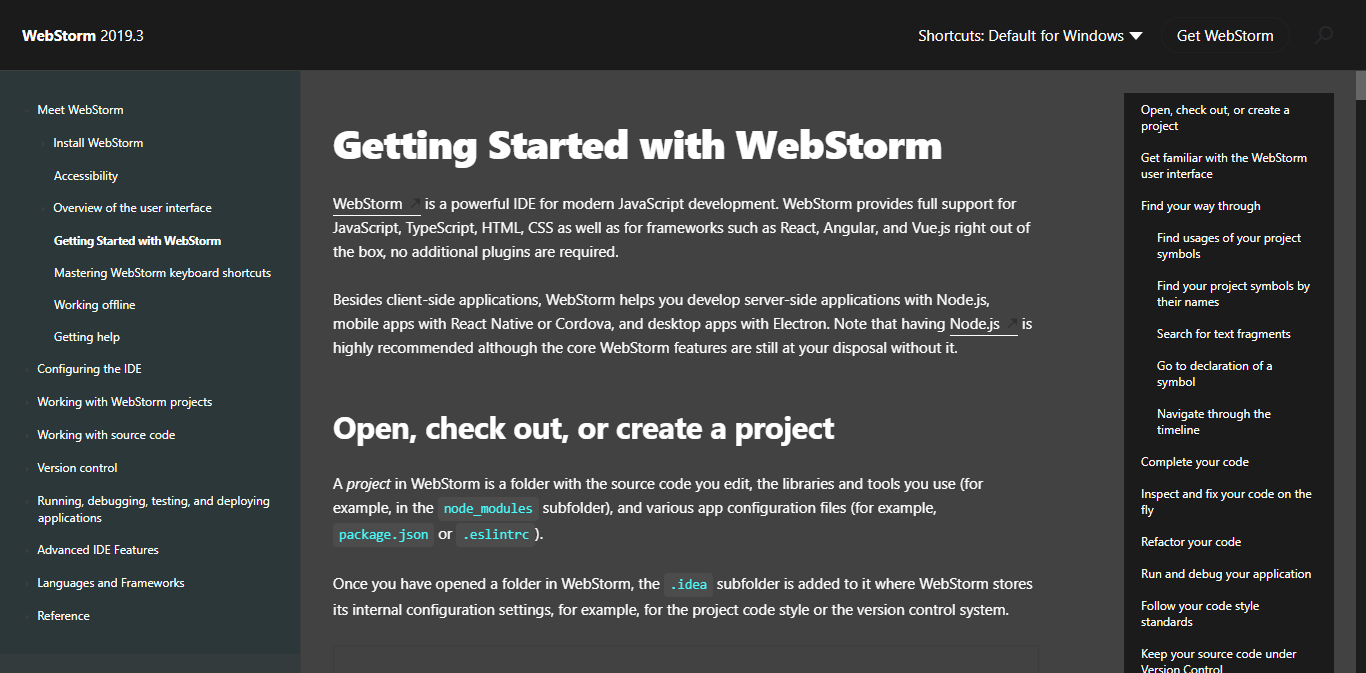The width and height of the screenshot is (1366, 673).
Task: Open the Shortcuts: Default for Windows dropdown
Action: [1030, 35]
